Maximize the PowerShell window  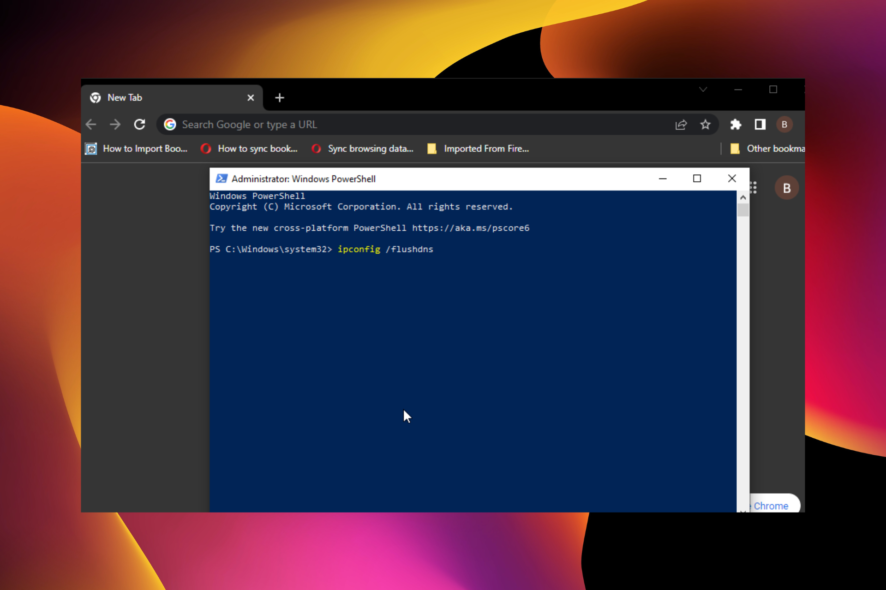[697, 179]
